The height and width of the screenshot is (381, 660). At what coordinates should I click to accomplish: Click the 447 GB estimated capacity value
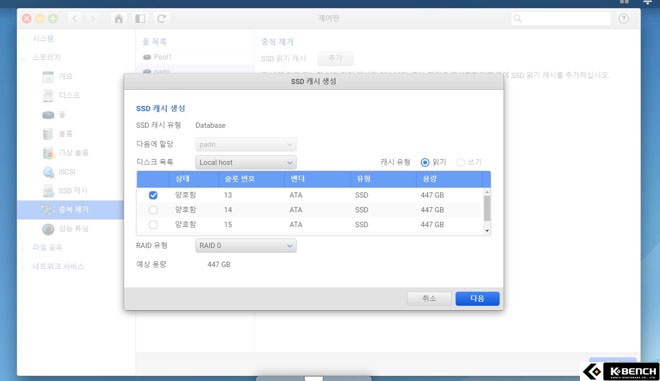pyautogui.click(x=219, y=264)
